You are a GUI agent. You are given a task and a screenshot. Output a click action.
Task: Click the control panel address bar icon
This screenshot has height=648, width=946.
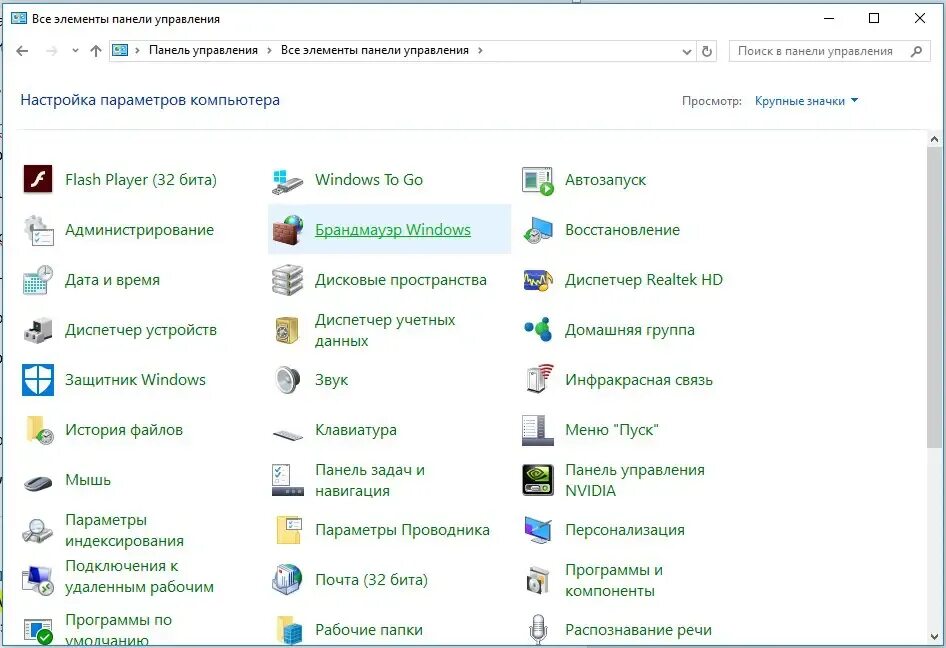click(x=120, y=51)
